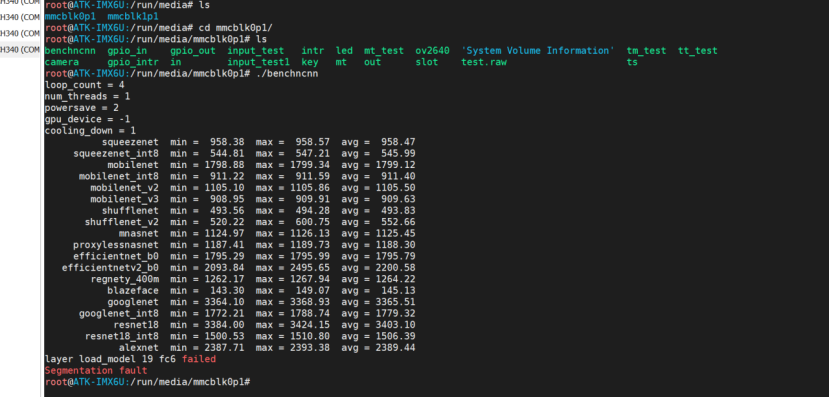Screen dimensions: 830x397
Task: Click the 'num_threads = 1' line
Action: [x=87, y=96]
